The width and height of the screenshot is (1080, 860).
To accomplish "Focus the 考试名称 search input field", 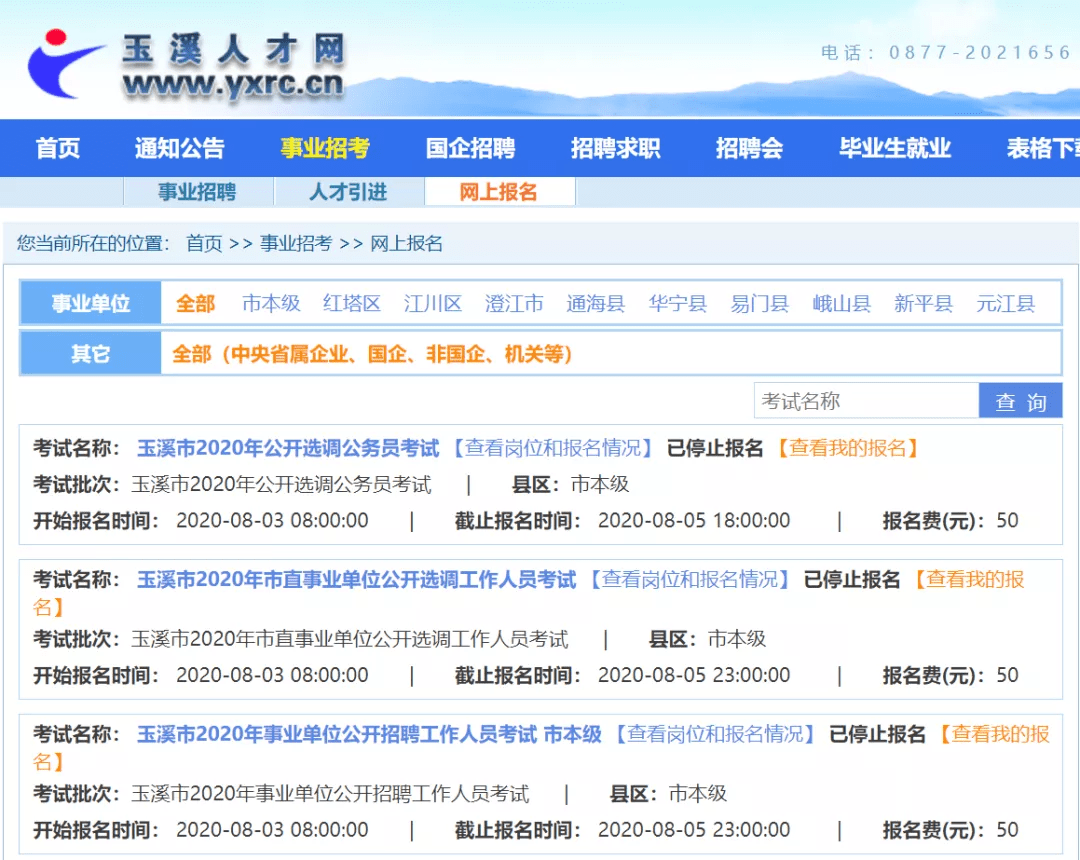I will coord(866,401).
